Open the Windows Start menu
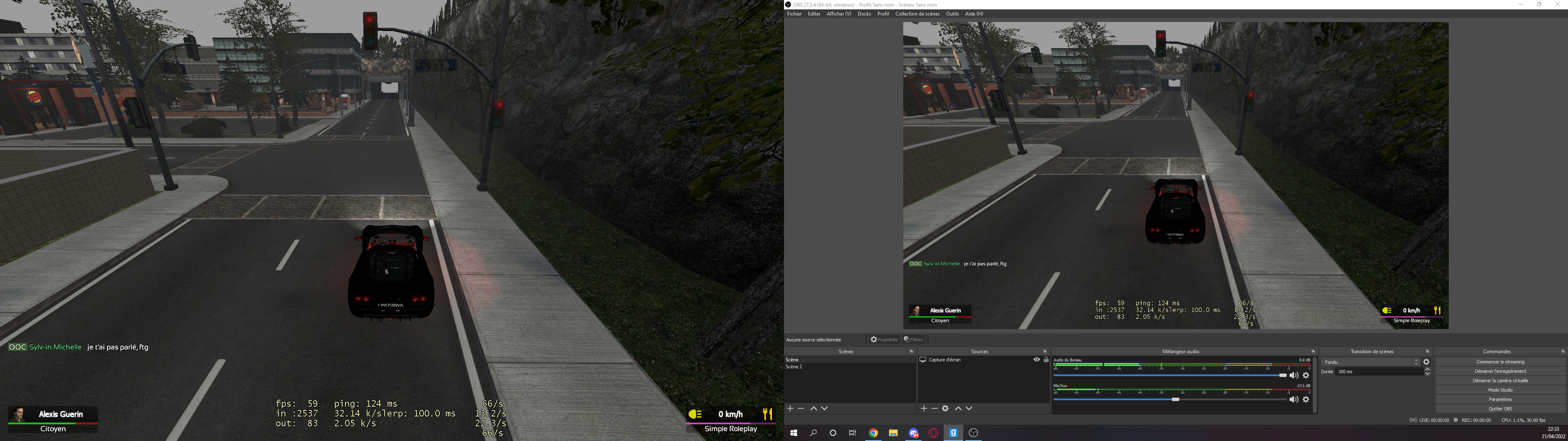The image size is (1568, 441). (794, 433)
